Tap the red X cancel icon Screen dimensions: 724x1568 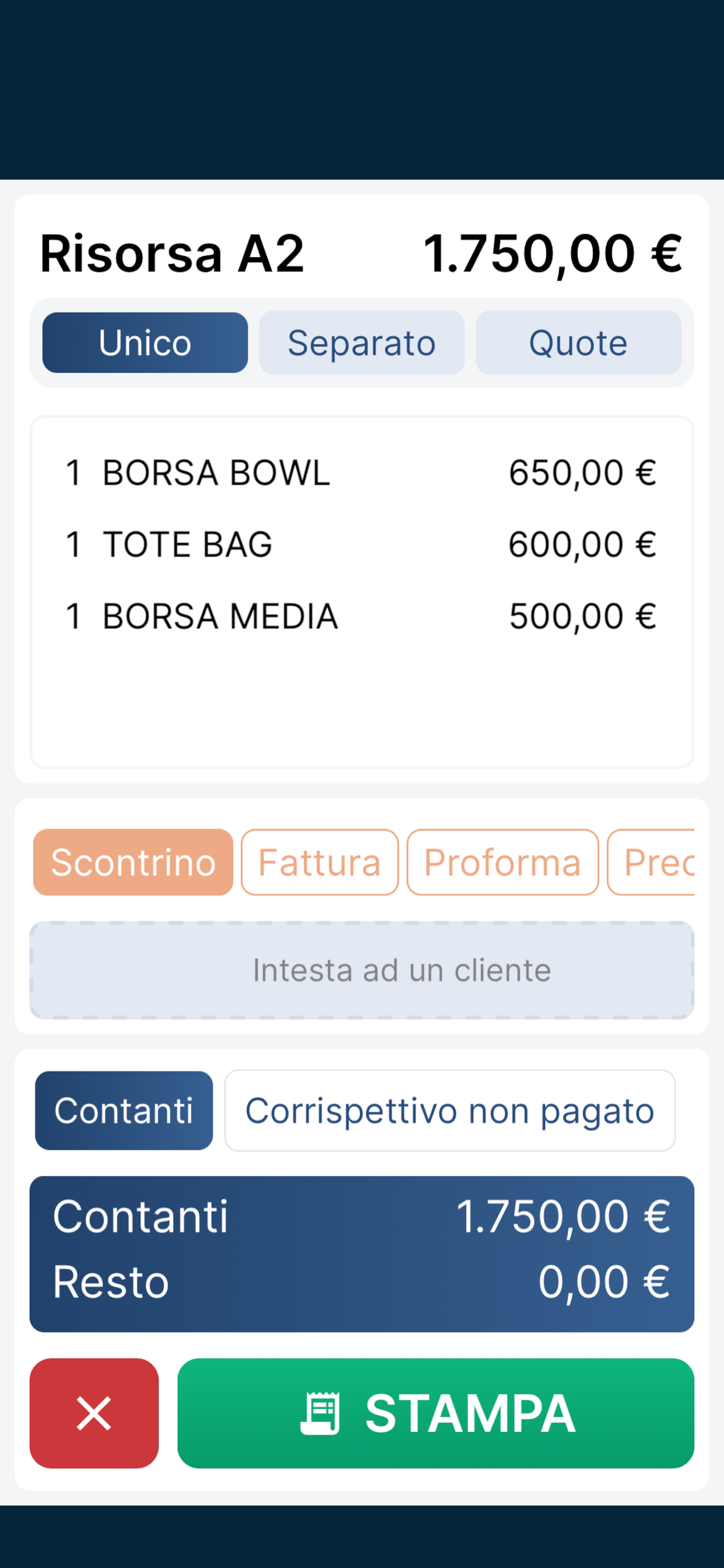coord(94,1413)
